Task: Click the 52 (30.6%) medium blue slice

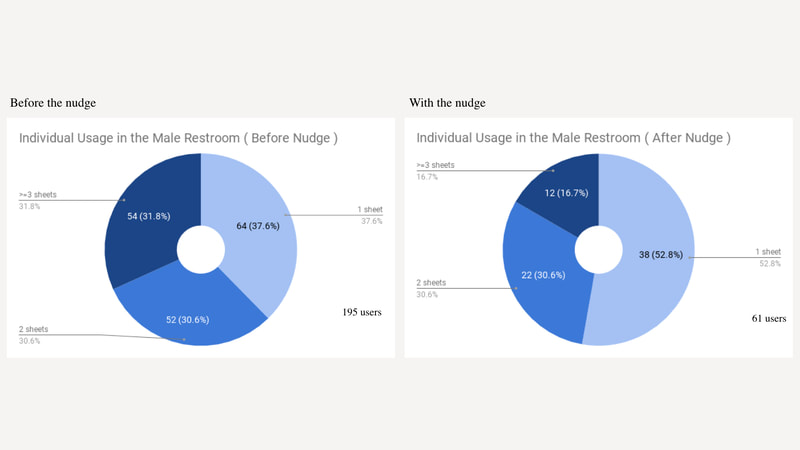Action: (x=187, y=319)
